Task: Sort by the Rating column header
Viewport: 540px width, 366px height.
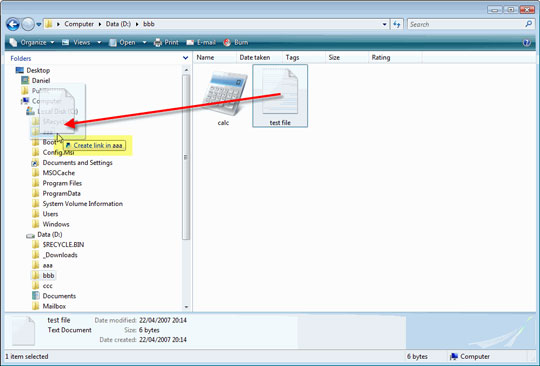Action: (395, 57)
